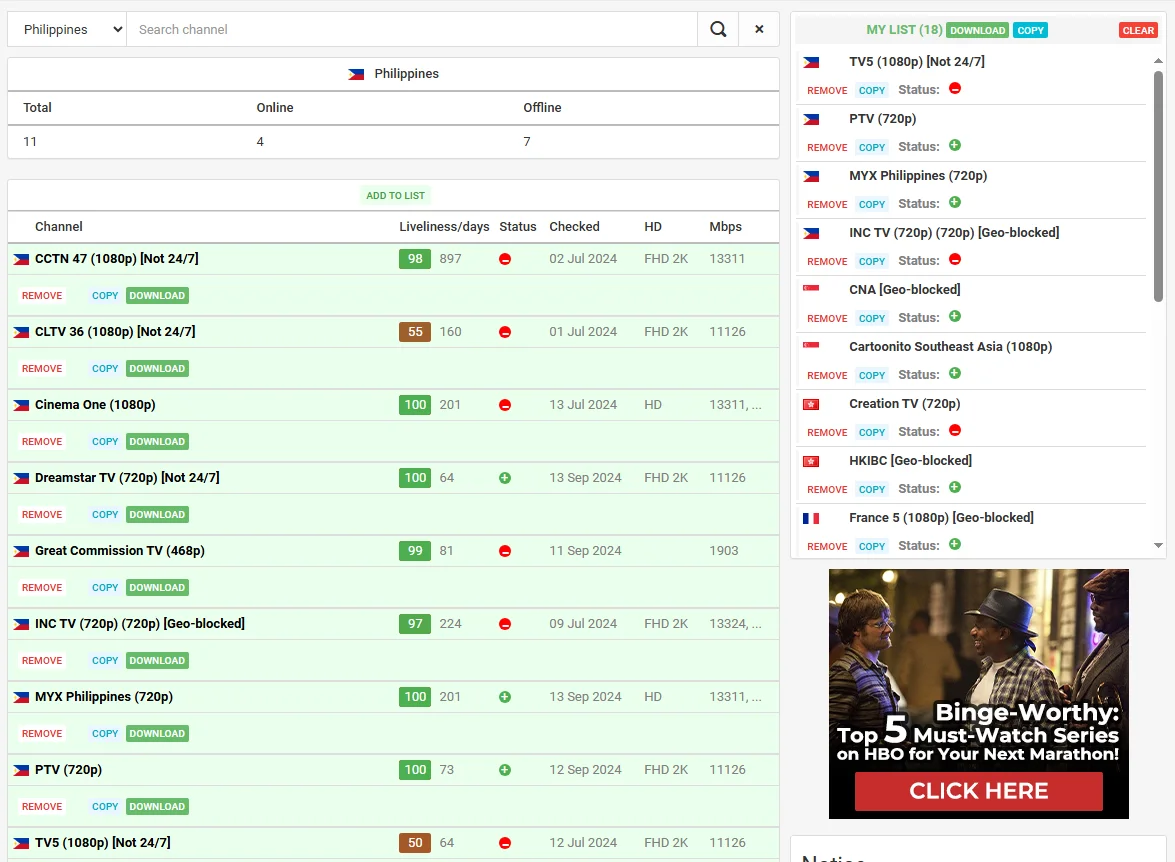Click the Mbps column header
Viewport: 1175px width, 862px height.
[x=725, y=226]
